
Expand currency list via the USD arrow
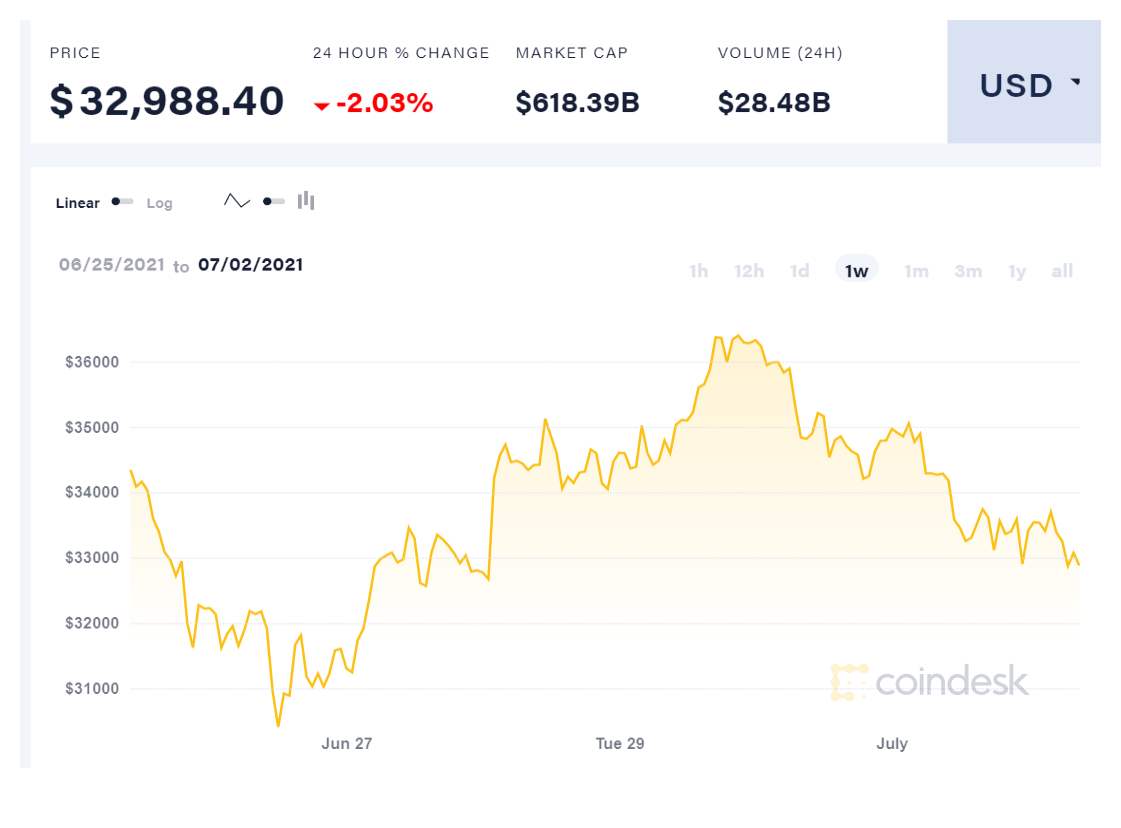1076,83
